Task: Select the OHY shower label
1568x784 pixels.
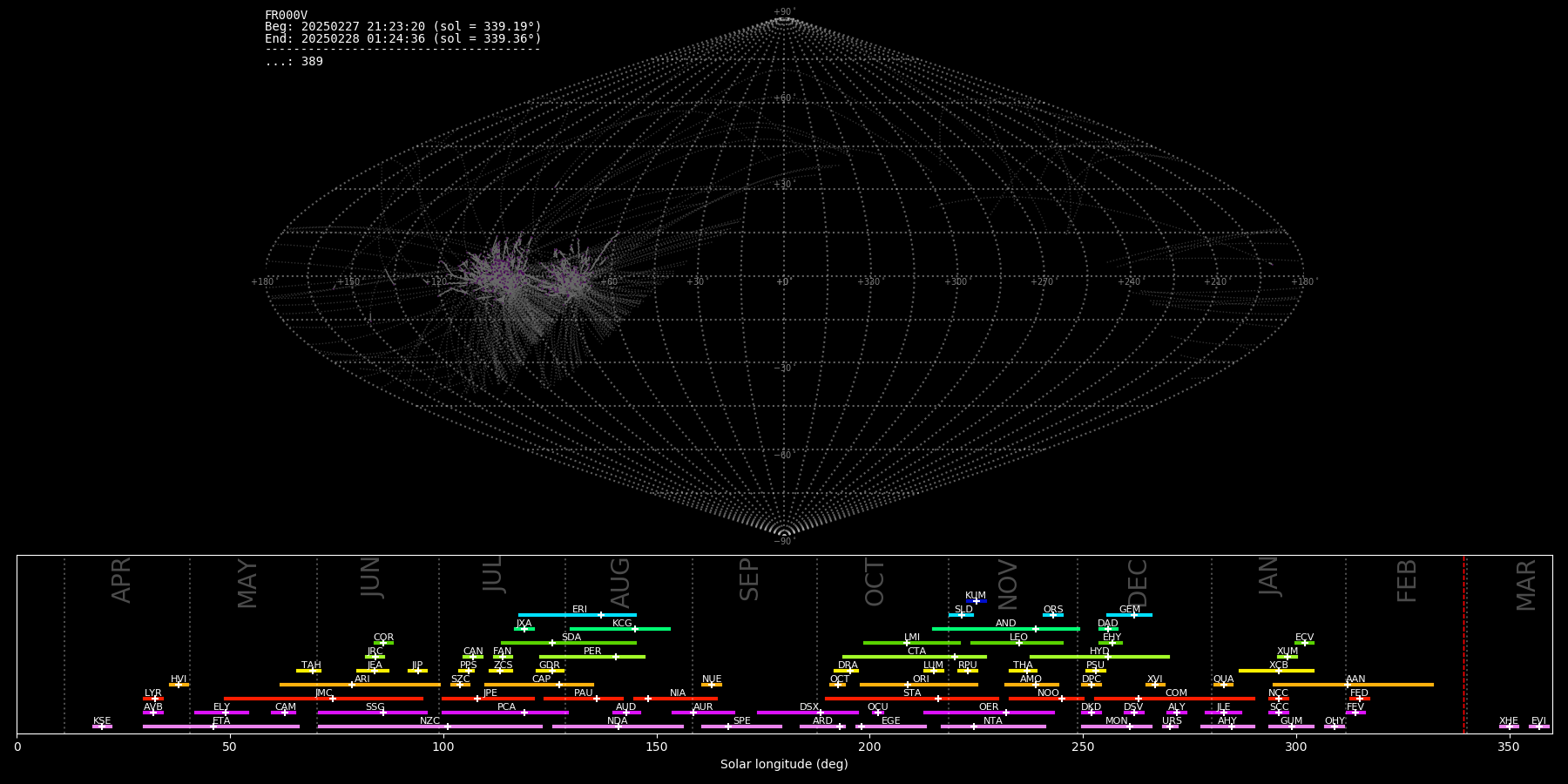Action: pos(1335,721)
